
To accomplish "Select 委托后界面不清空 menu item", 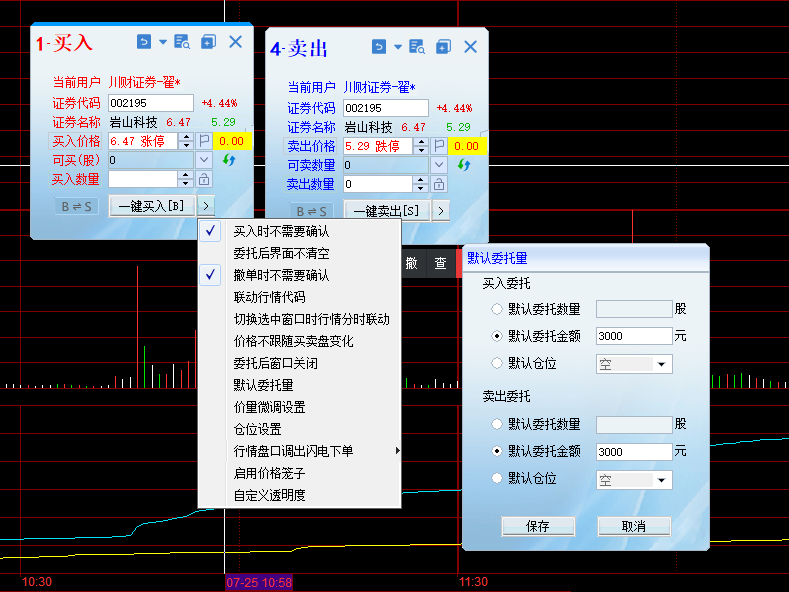I will pyautogui.click(x=300, y=253).
